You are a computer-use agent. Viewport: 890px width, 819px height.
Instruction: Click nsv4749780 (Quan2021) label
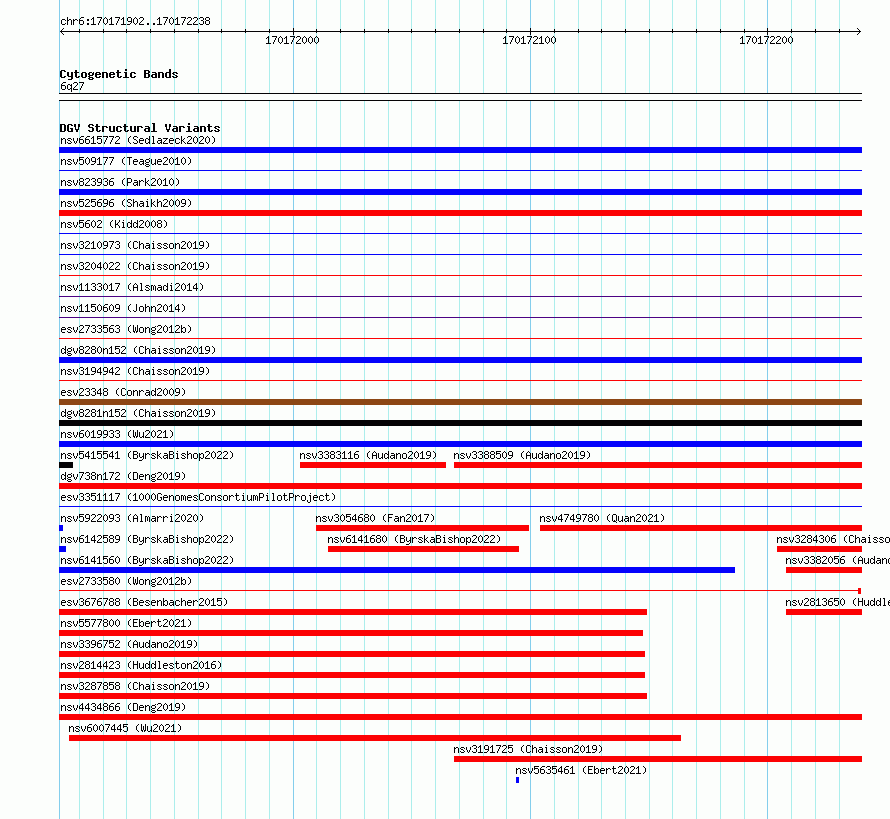tap(602, 518)
